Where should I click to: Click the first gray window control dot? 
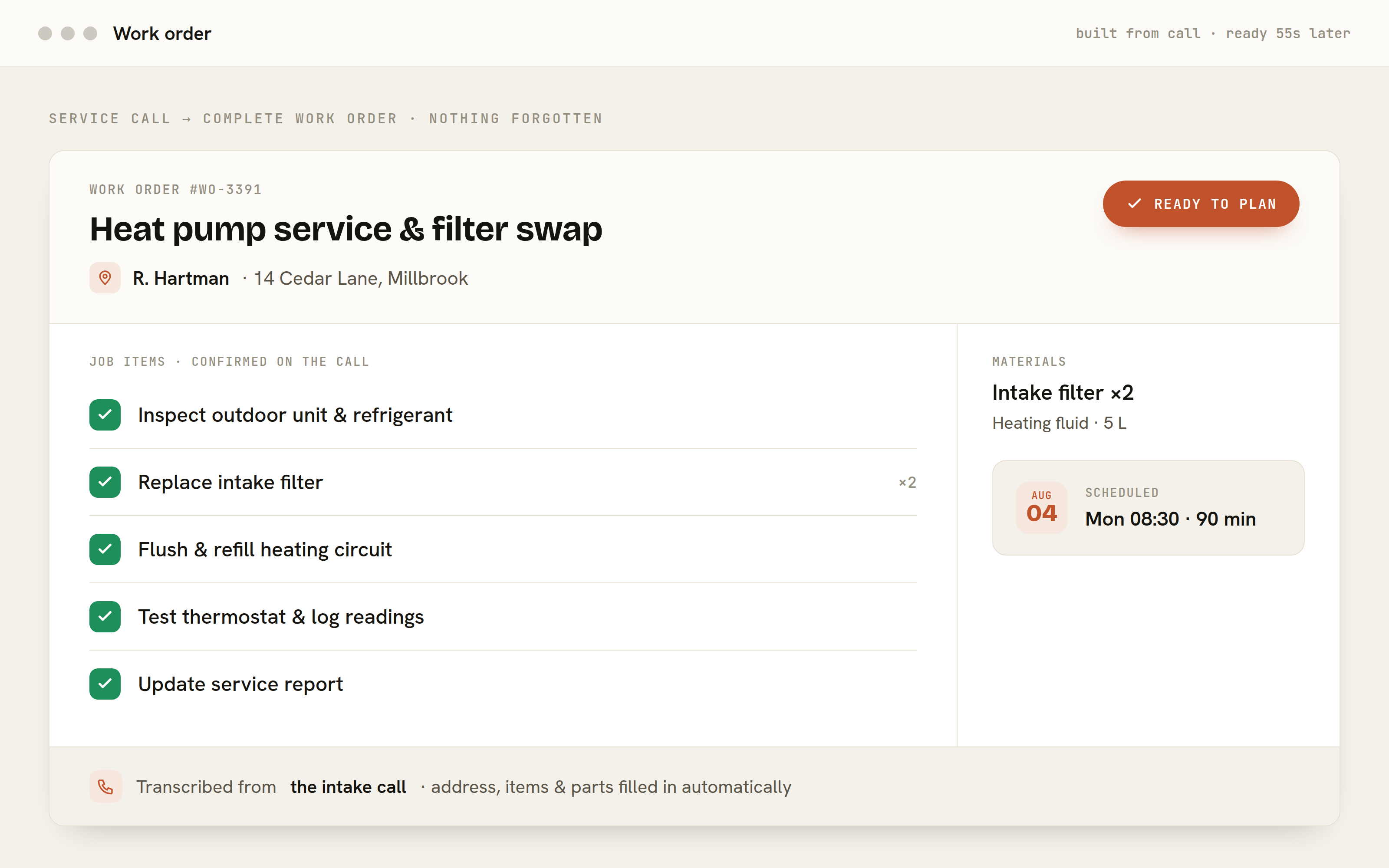pyautogui.click(x=45, y=33)
